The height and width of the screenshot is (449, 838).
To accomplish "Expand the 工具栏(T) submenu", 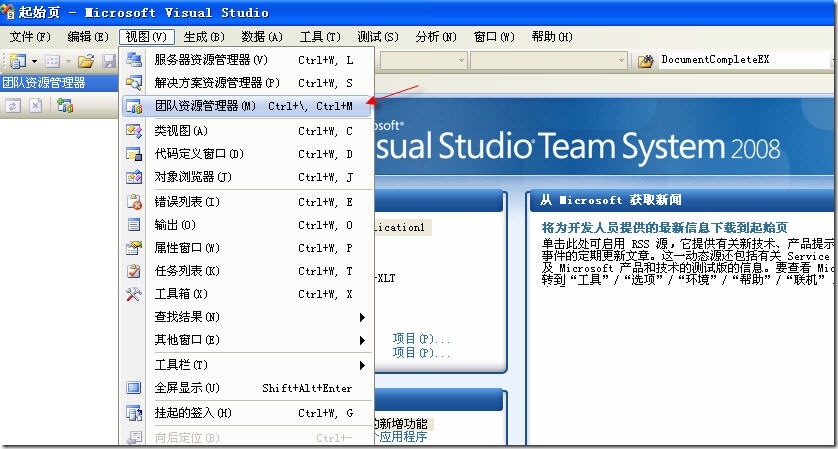I will click(x=246, y=365).
